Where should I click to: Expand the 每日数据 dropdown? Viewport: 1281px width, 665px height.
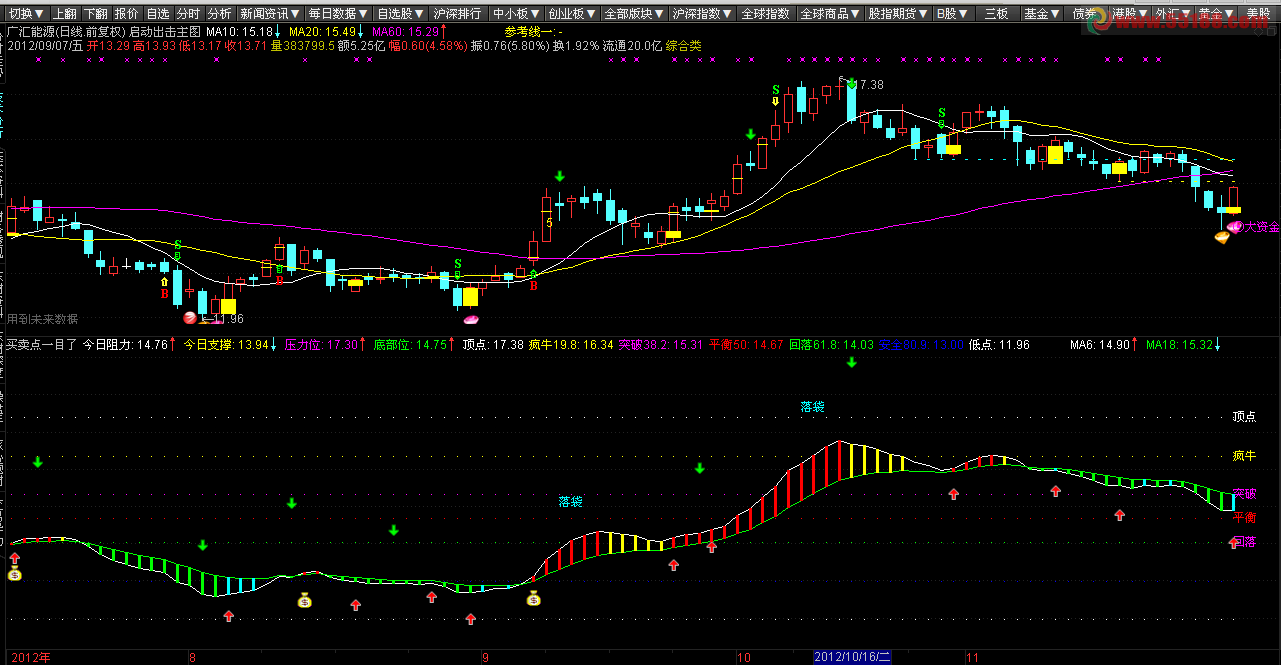(x=339, y=14)
